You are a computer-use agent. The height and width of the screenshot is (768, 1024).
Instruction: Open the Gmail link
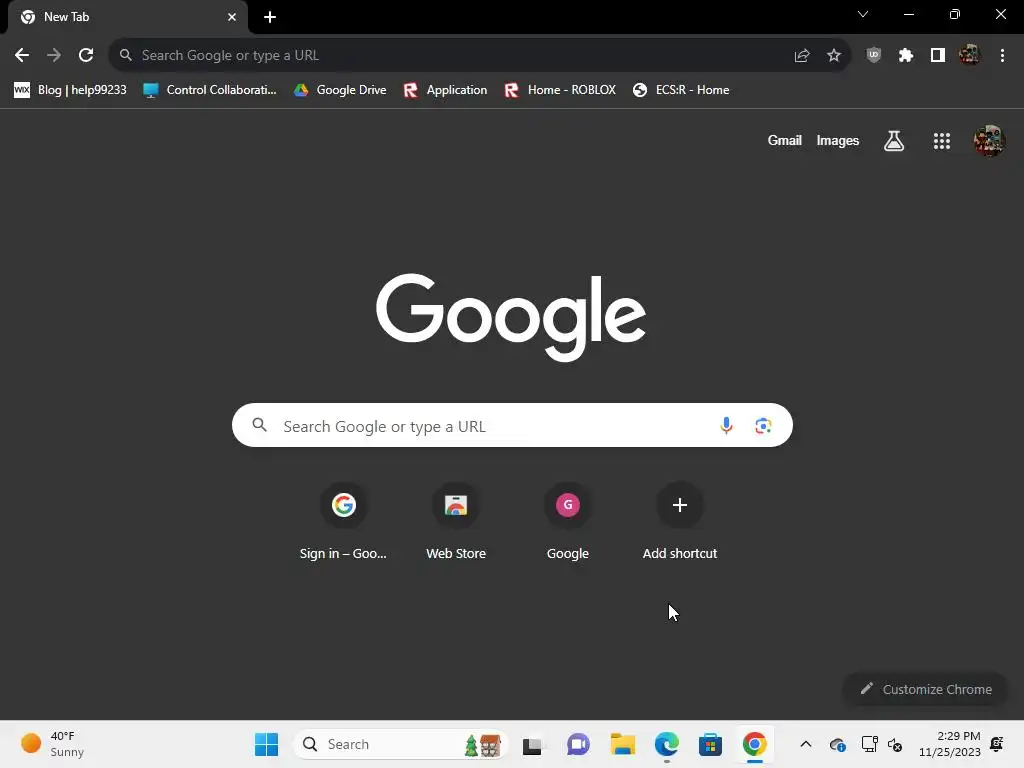(784, 140)
